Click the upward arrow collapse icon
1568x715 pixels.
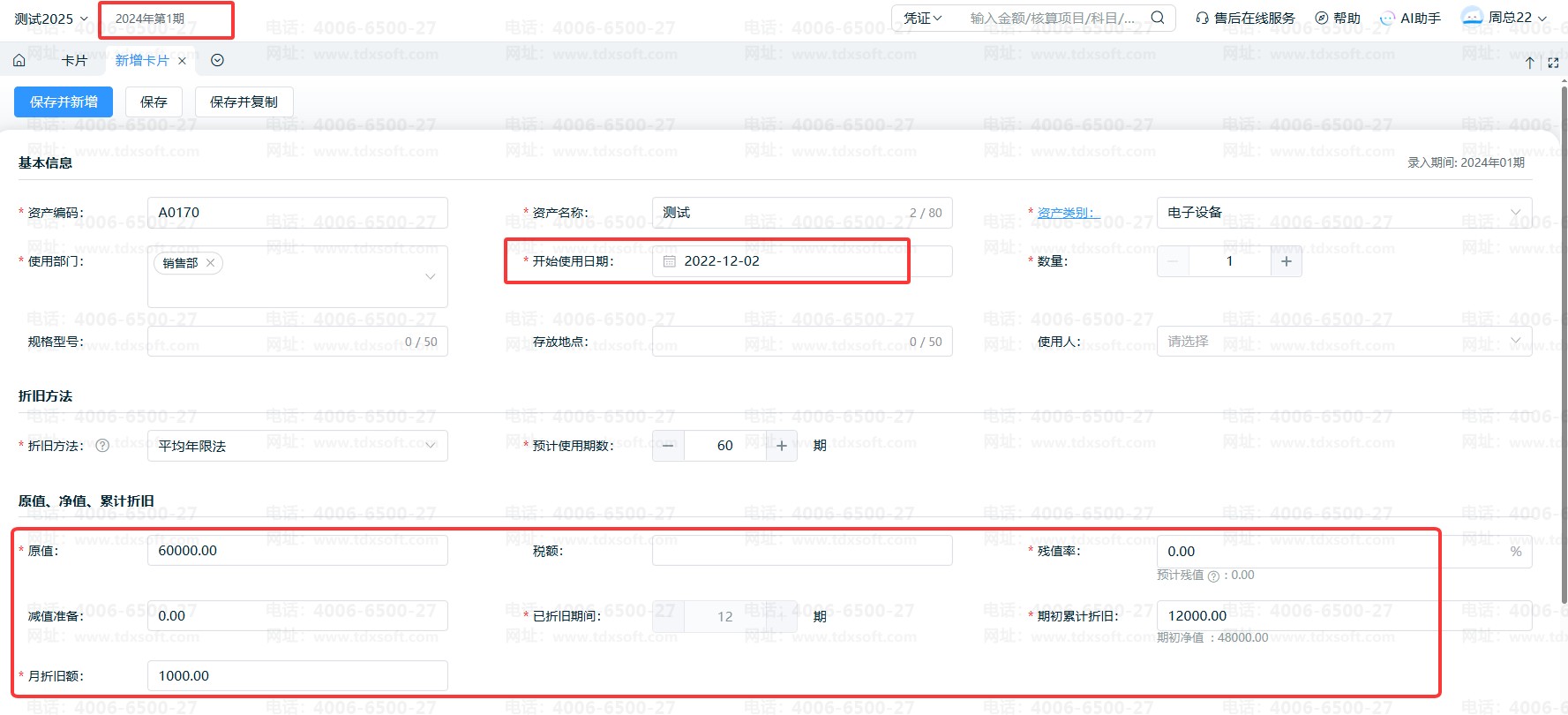pyautogui.click(x=1529, y=63)
